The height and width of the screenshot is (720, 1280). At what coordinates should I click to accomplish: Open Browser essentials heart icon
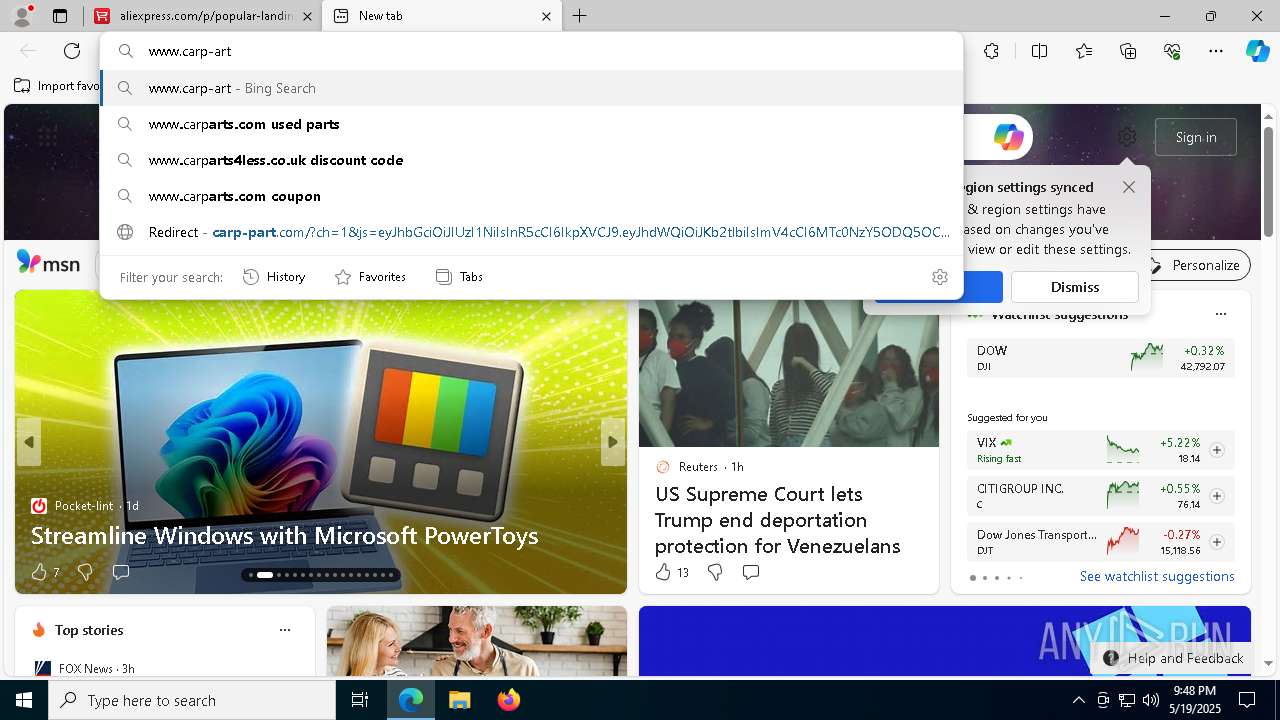(1172, 51)
